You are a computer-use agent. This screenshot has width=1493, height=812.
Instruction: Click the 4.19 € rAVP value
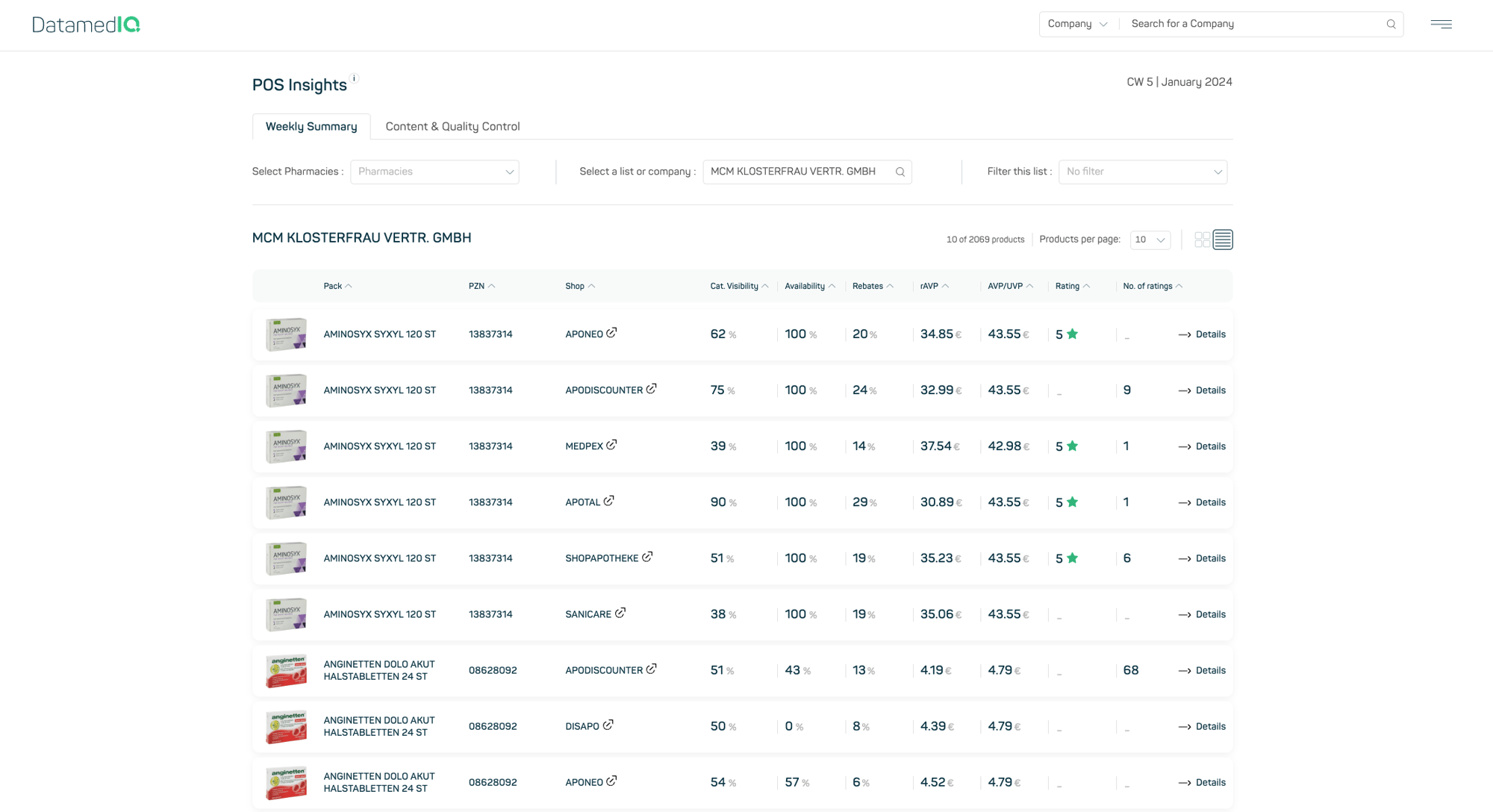point(935,670)
